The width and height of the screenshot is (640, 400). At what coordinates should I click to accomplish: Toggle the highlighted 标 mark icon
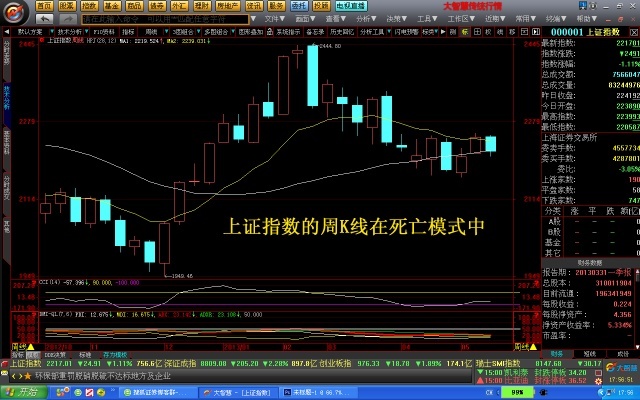tap(465, 32)
